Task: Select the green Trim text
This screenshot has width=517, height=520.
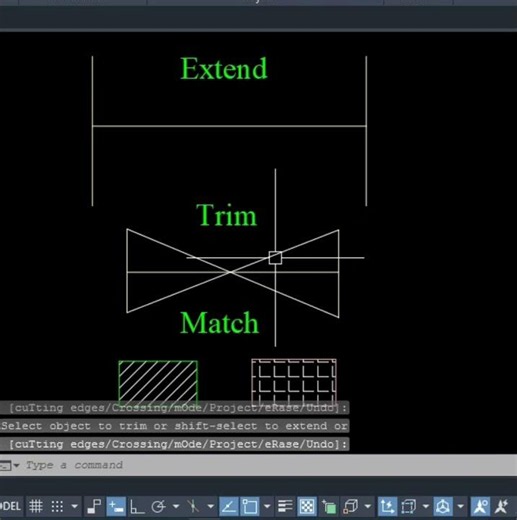Action: (227, 215)
